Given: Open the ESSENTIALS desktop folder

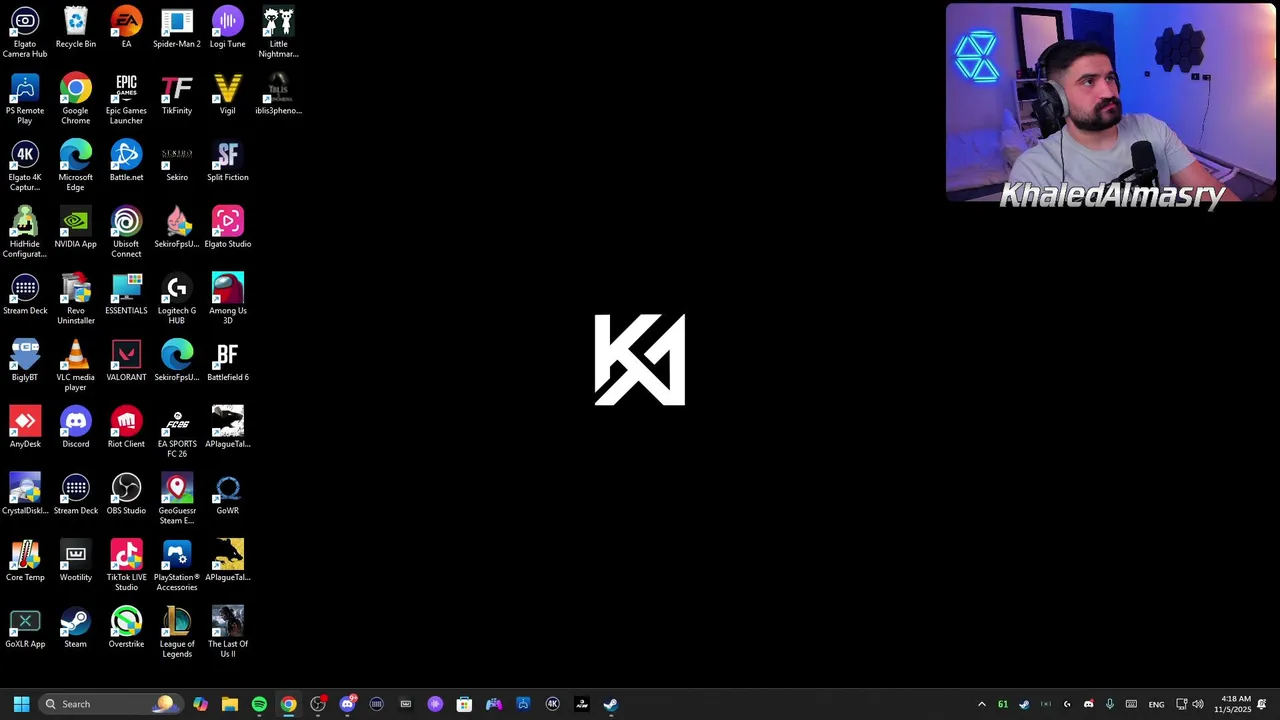Looking at the screenshot, I should click(x=126, y=294).
